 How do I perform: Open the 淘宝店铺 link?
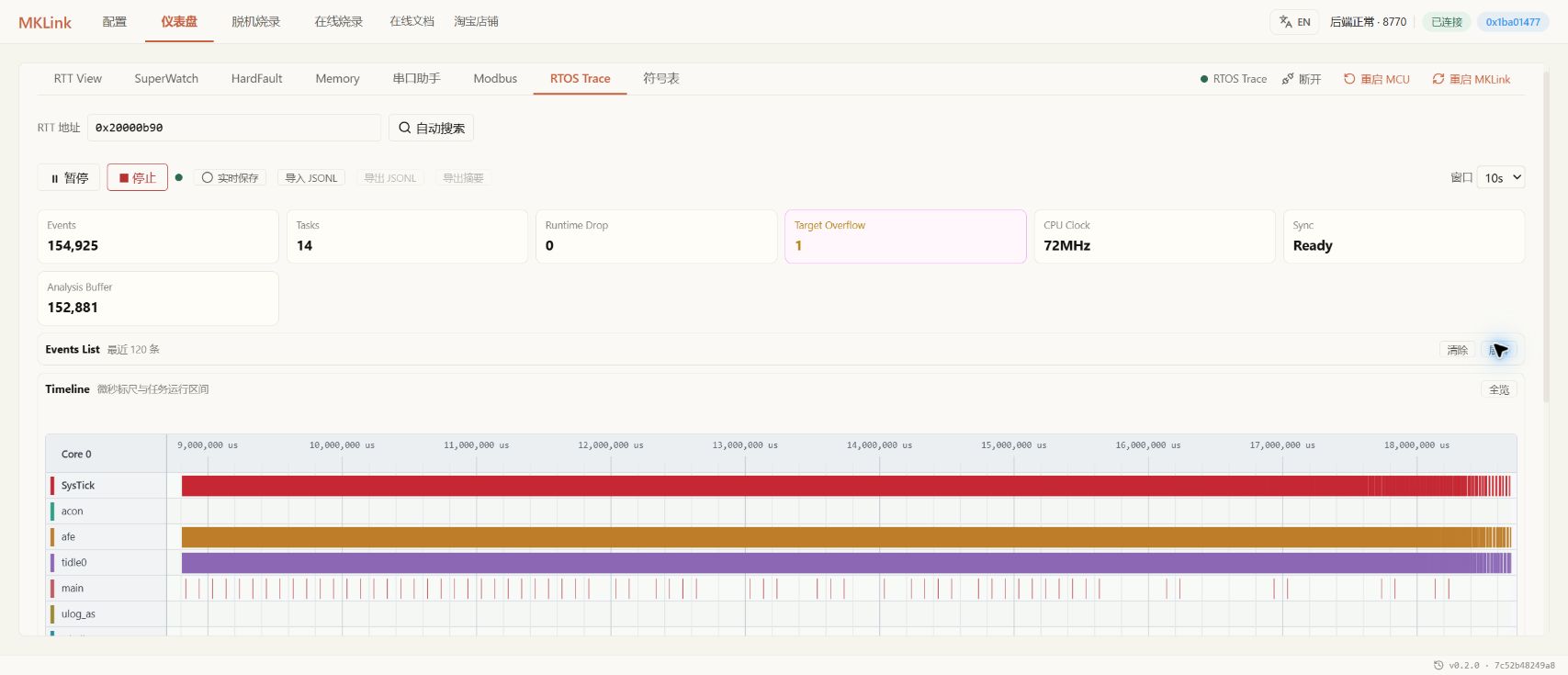476,21
